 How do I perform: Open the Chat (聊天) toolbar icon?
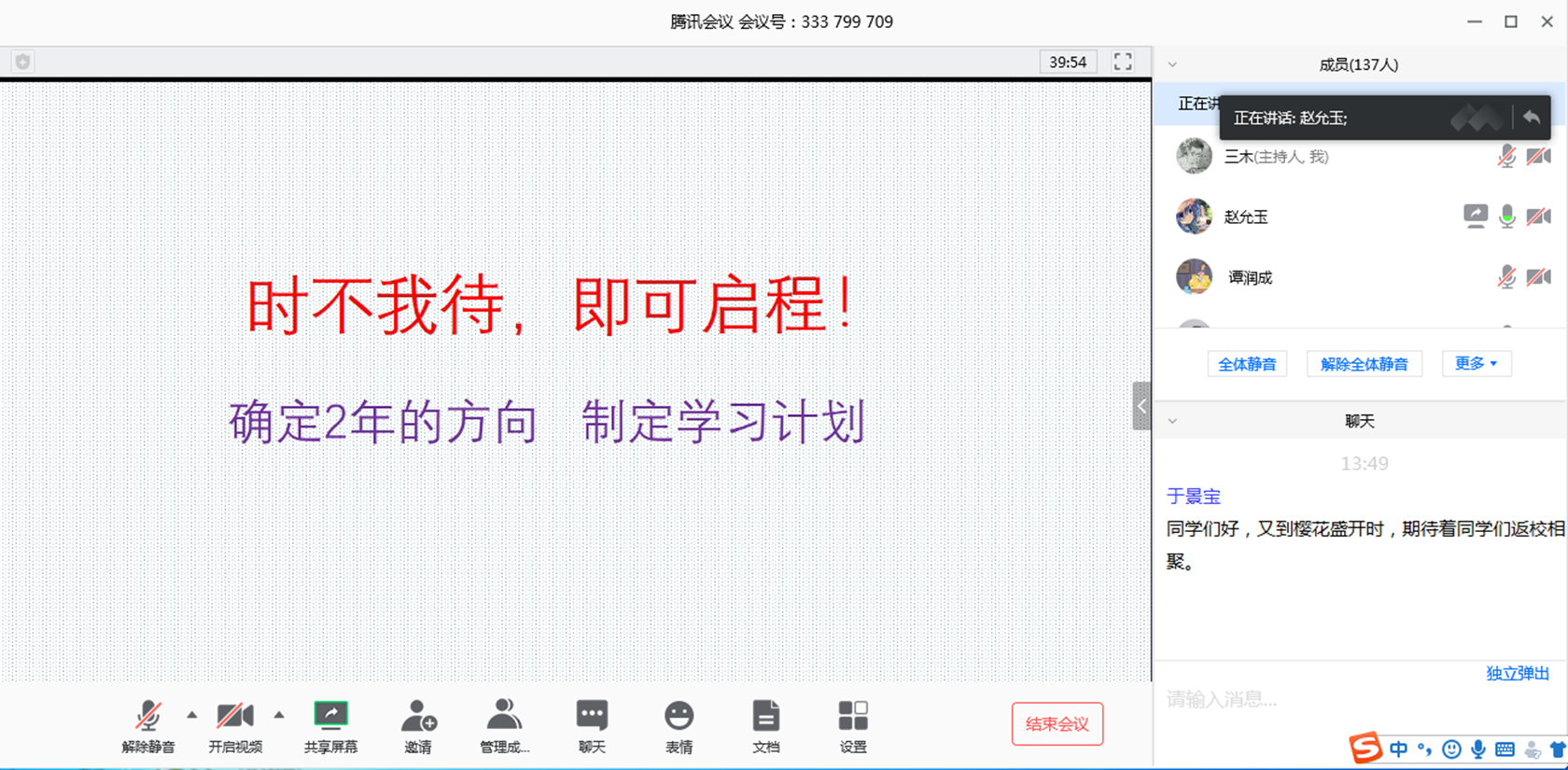[x=592, y=717]
